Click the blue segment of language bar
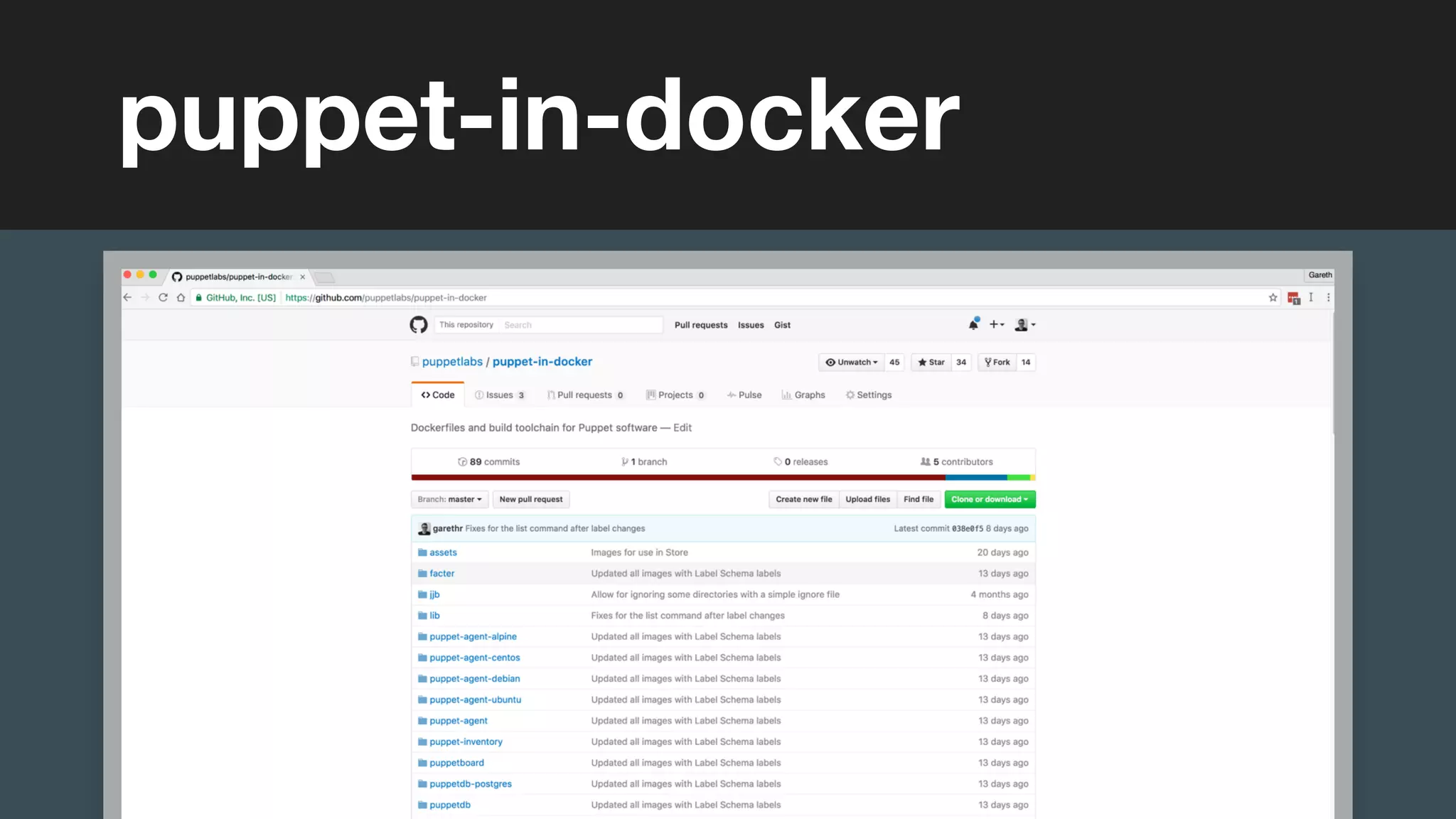Image resolution: width=1456 pixels, height=819 pixels. [976, 478]
